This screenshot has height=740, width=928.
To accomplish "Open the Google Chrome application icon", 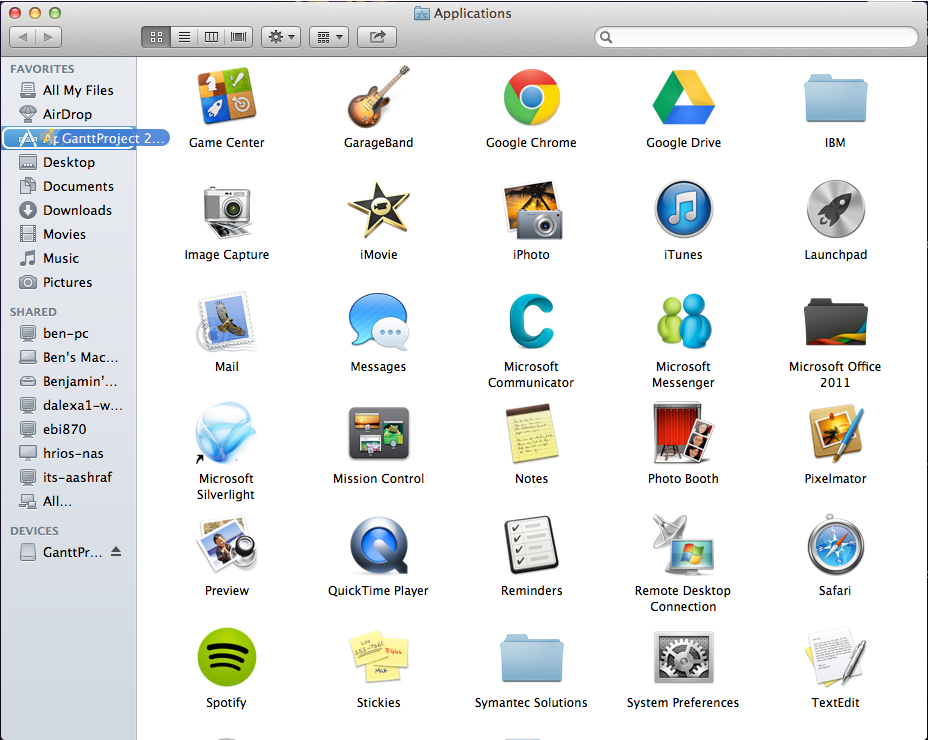I will [x=531, y=98].
